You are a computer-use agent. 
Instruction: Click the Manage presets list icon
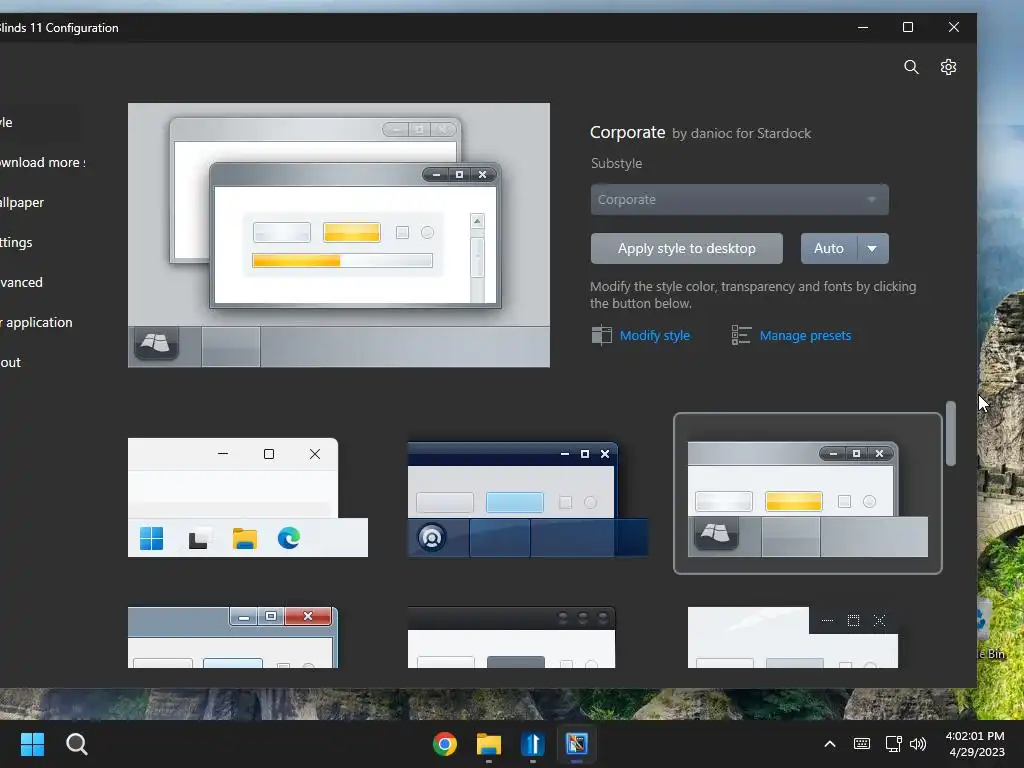click(x=741, y=335)
